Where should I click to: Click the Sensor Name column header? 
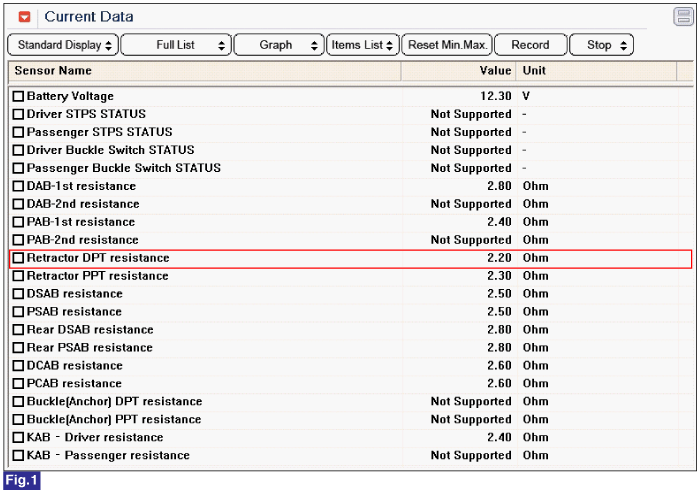(x=204, y=71)
